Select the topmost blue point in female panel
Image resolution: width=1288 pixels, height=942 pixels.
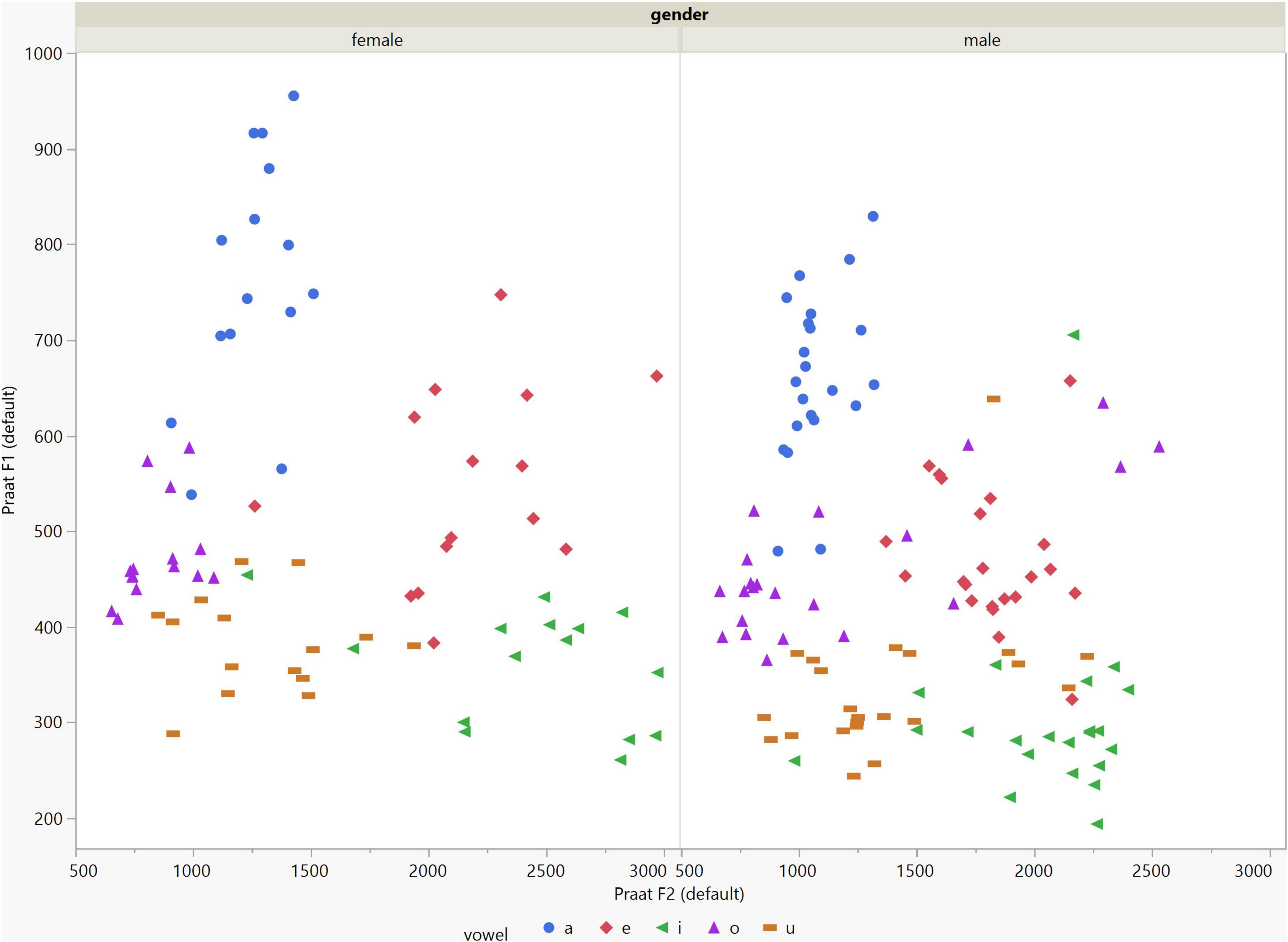click(293, 96)
